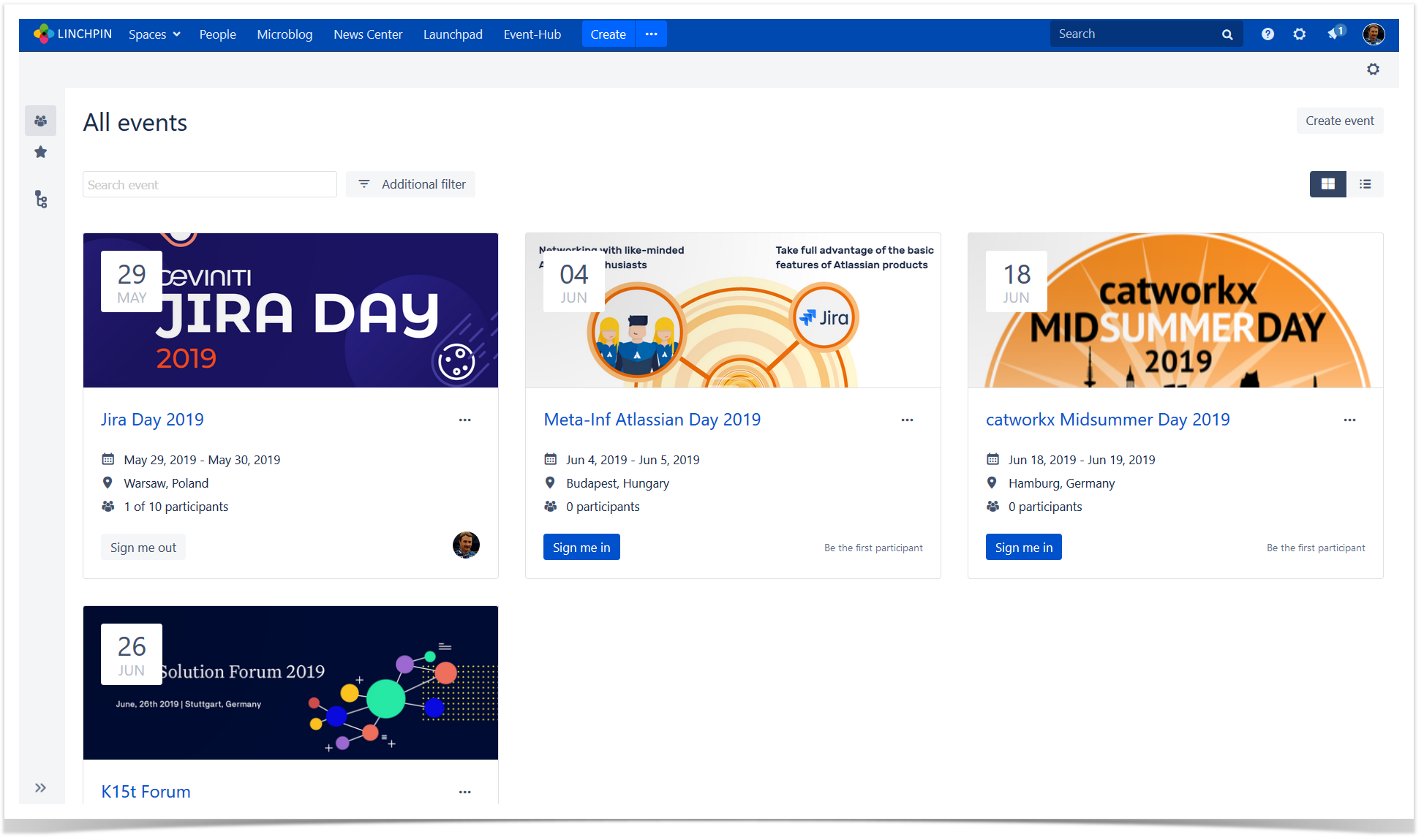Image resolution: width=1424 pixels, height=840 pixels.
Task: Open the help question mark icon
Action: [x=1267, y=34]
